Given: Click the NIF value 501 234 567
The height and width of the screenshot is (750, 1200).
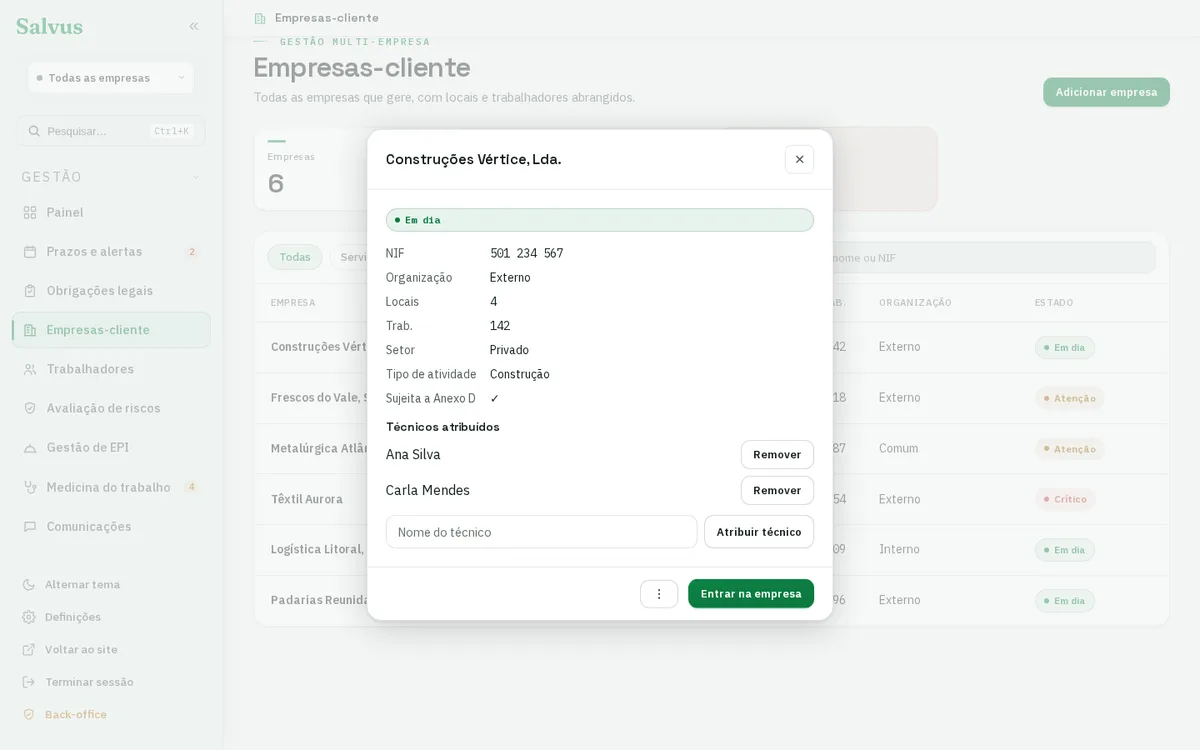Looking at the screenshot, I should 526,253.
